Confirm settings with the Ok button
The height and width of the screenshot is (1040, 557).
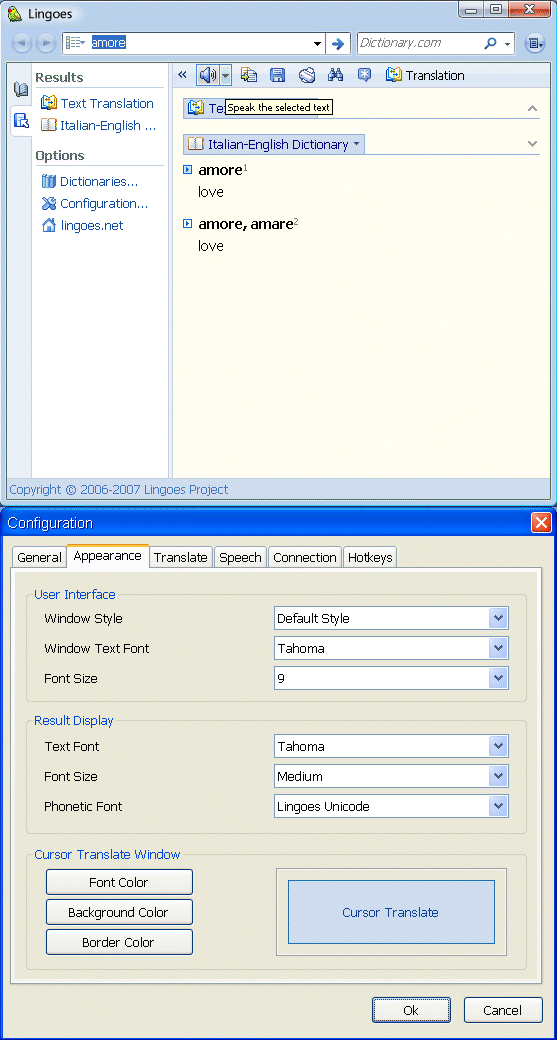[411, 1010]
